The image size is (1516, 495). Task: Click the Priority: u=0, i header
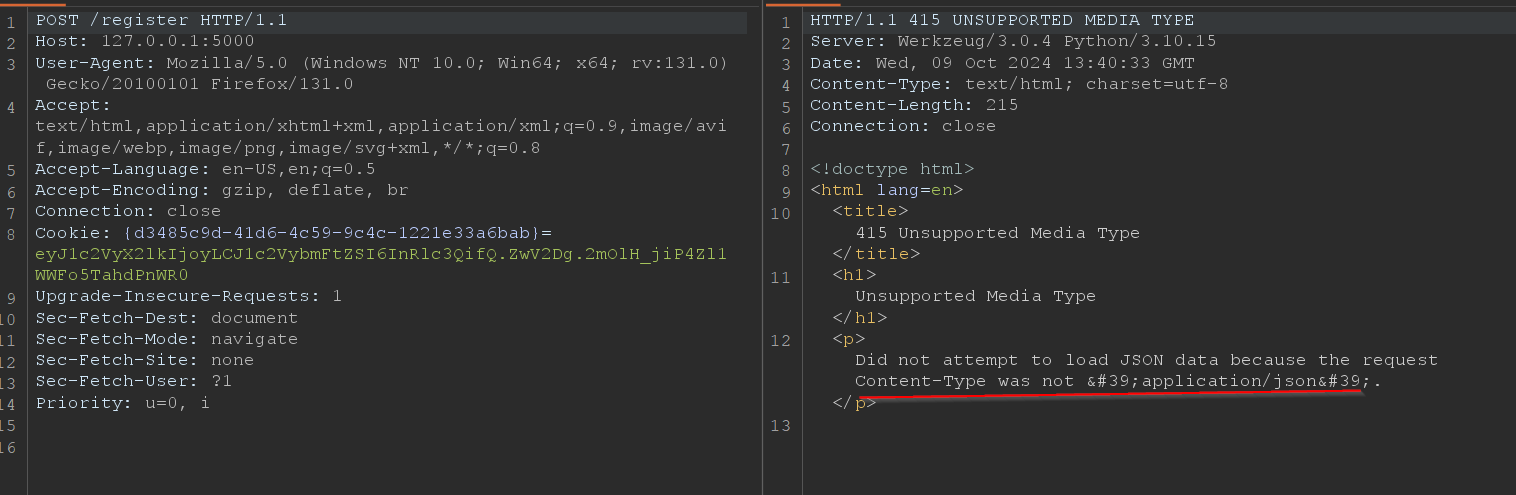click(x=122, y=403)
